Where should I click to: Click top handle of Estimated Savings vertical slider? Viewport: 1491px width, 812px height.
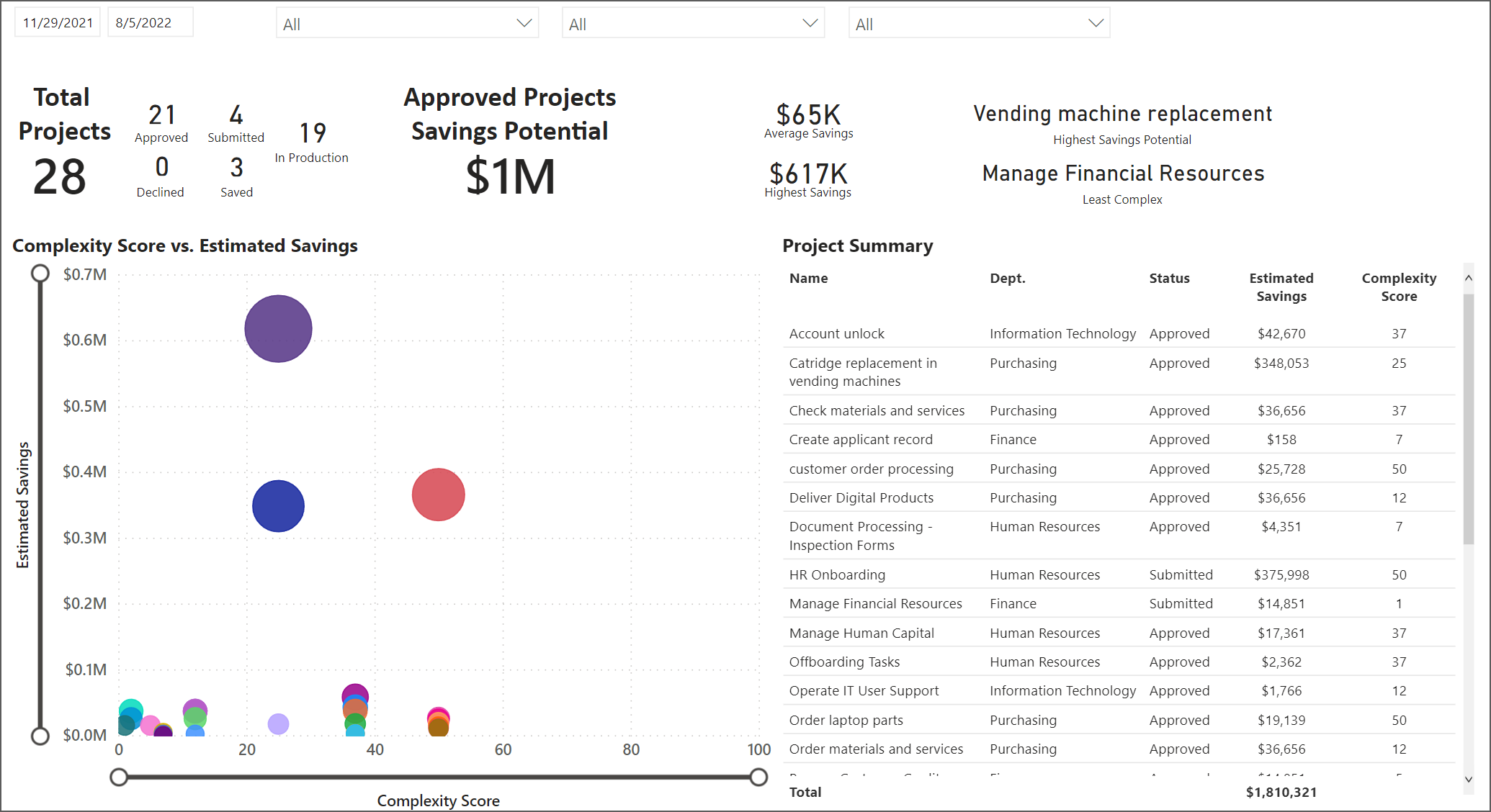point(40,274)
